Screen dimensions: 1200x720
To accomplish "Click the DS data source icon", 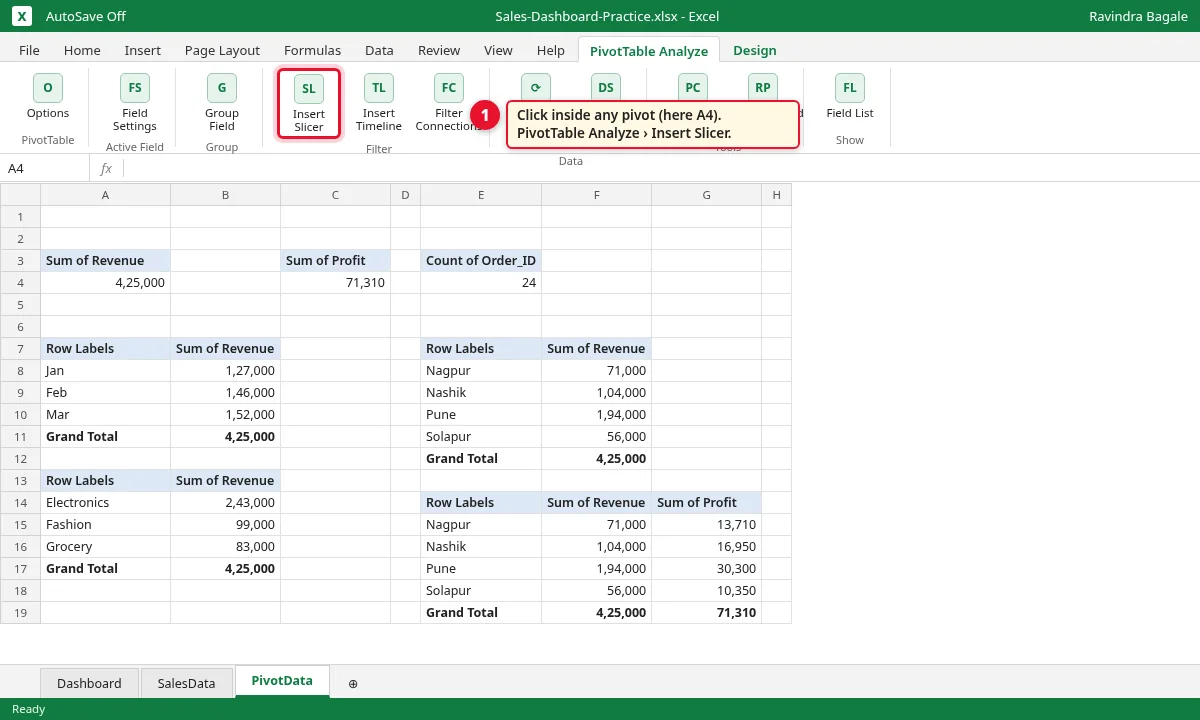I will (x=606, y=87).
